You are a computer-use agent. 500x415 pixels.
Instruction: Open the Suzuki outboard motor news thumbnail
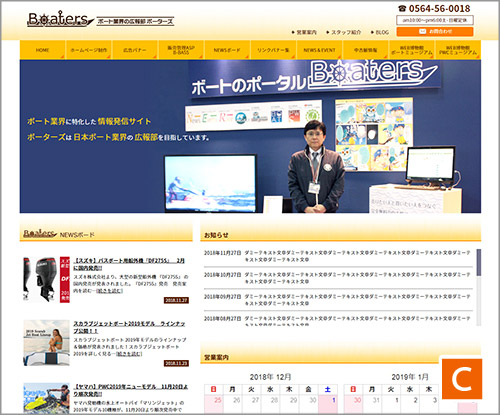pos(46,279)
